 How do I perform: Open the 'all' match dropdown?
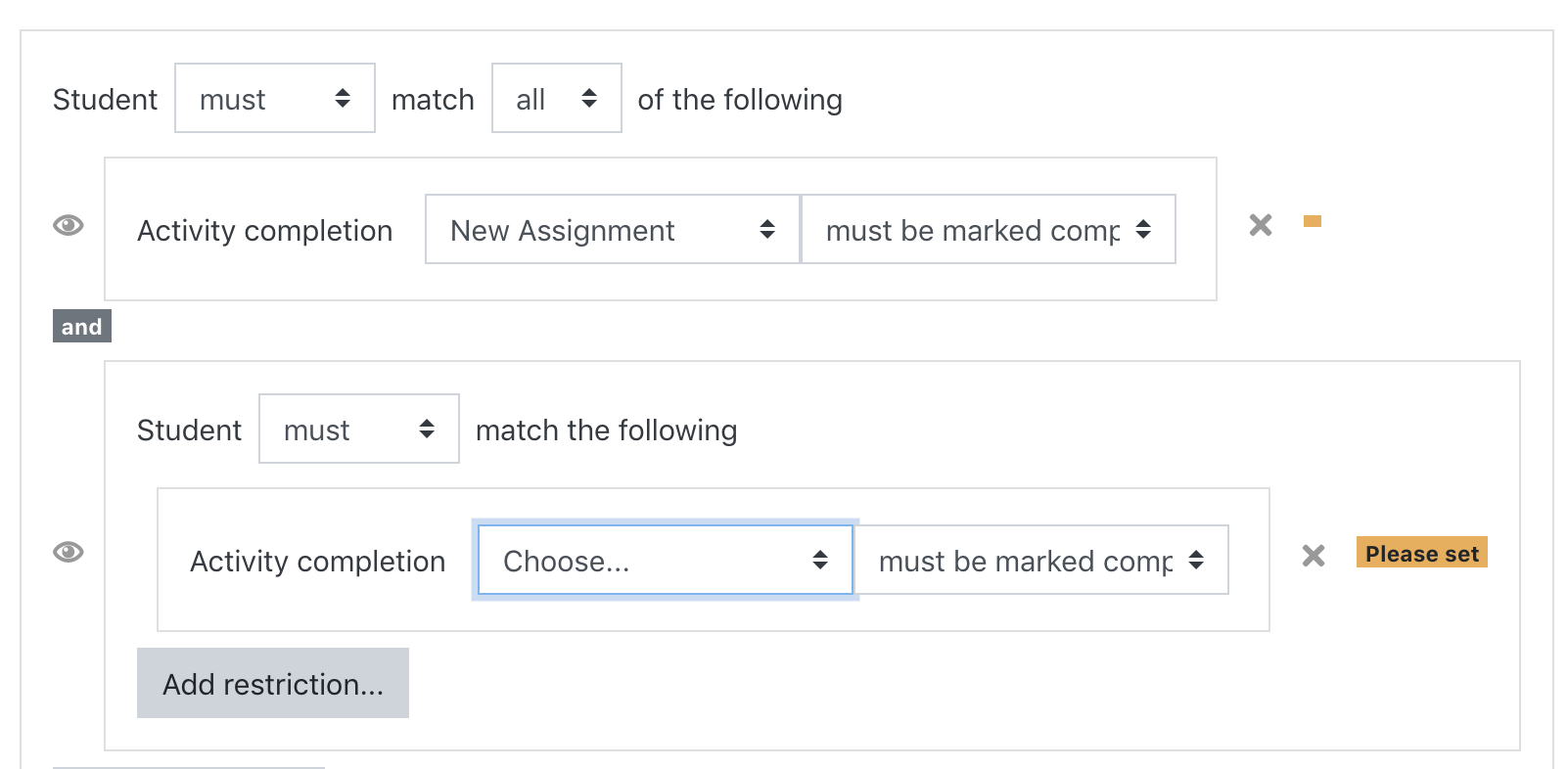(x=557, y=98)
